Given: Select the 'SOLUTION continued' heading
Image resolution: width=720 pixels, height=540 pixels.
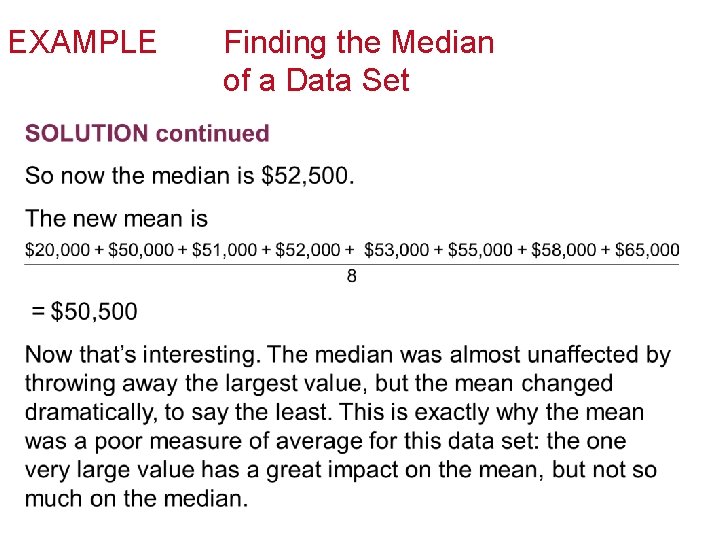Looking at the screenshot, I should pyautogui.click(x=147, y=133).
